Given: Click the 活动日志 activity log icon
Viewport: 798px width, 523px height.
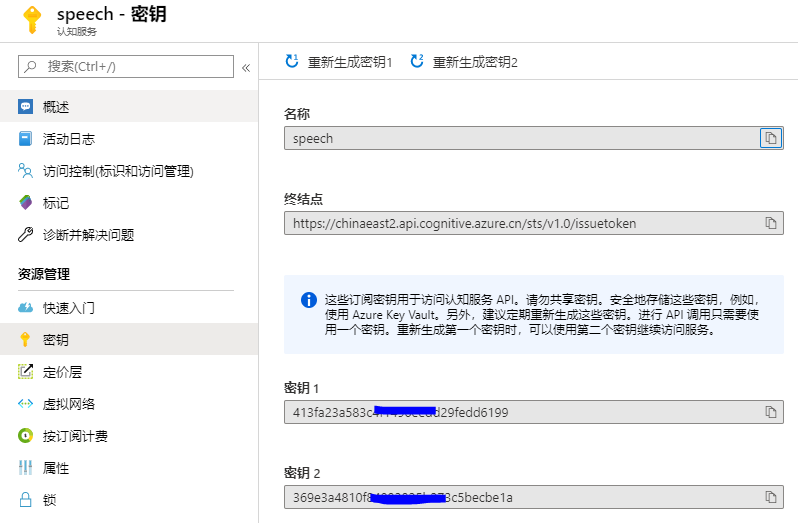Looking at the screenshot, I should pyautogui.click(x=25, y=139).
